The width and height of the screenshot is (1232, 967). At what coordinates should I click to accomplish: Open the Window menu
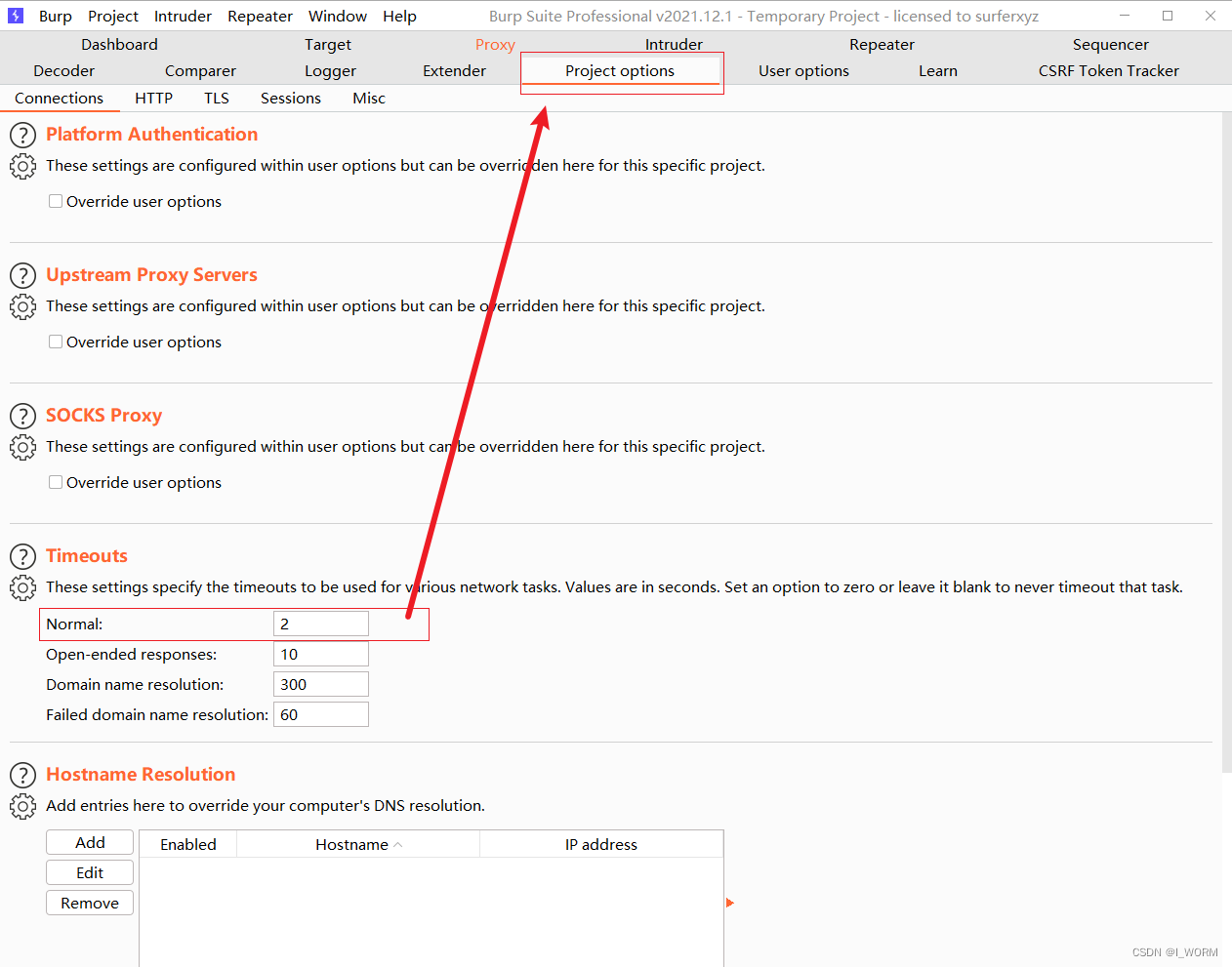point(338,16)
